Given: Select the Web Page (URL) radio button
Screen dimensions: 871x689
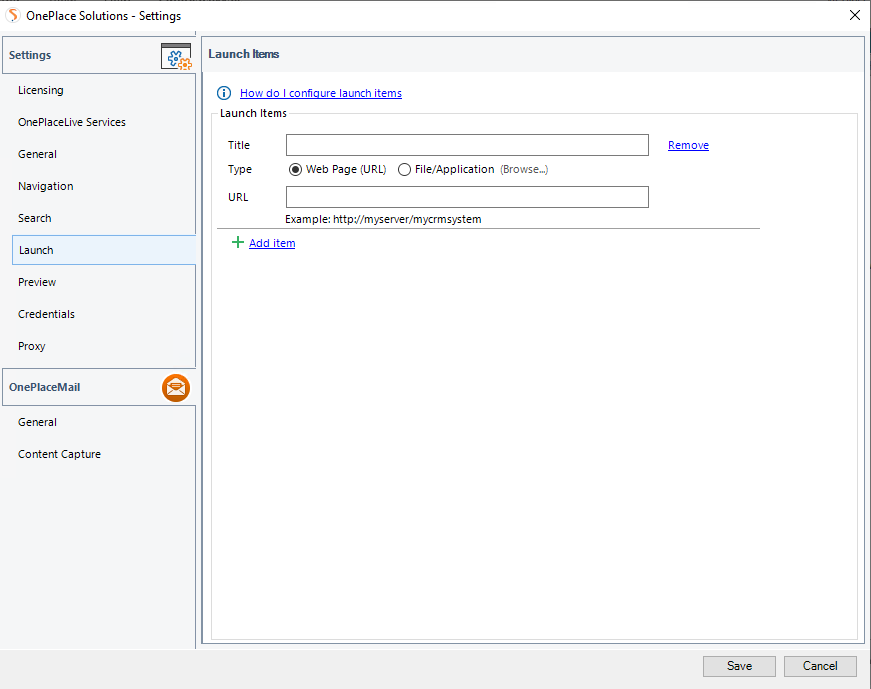Looking at the screenshot, I should (295, 170).
